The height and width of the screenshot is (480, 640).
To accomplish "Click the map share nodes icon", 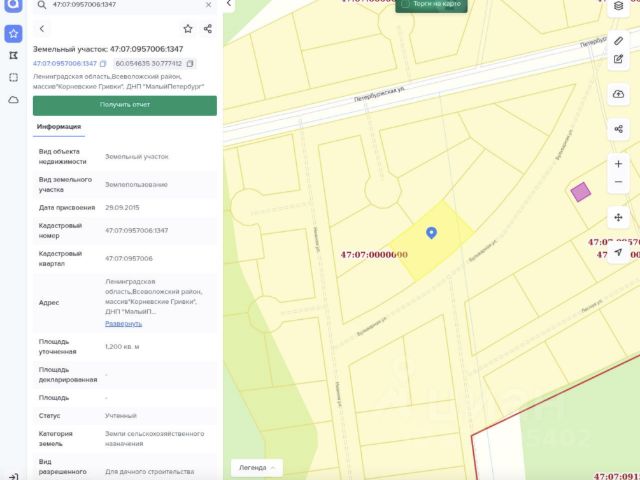I will [x=618, y=129].
